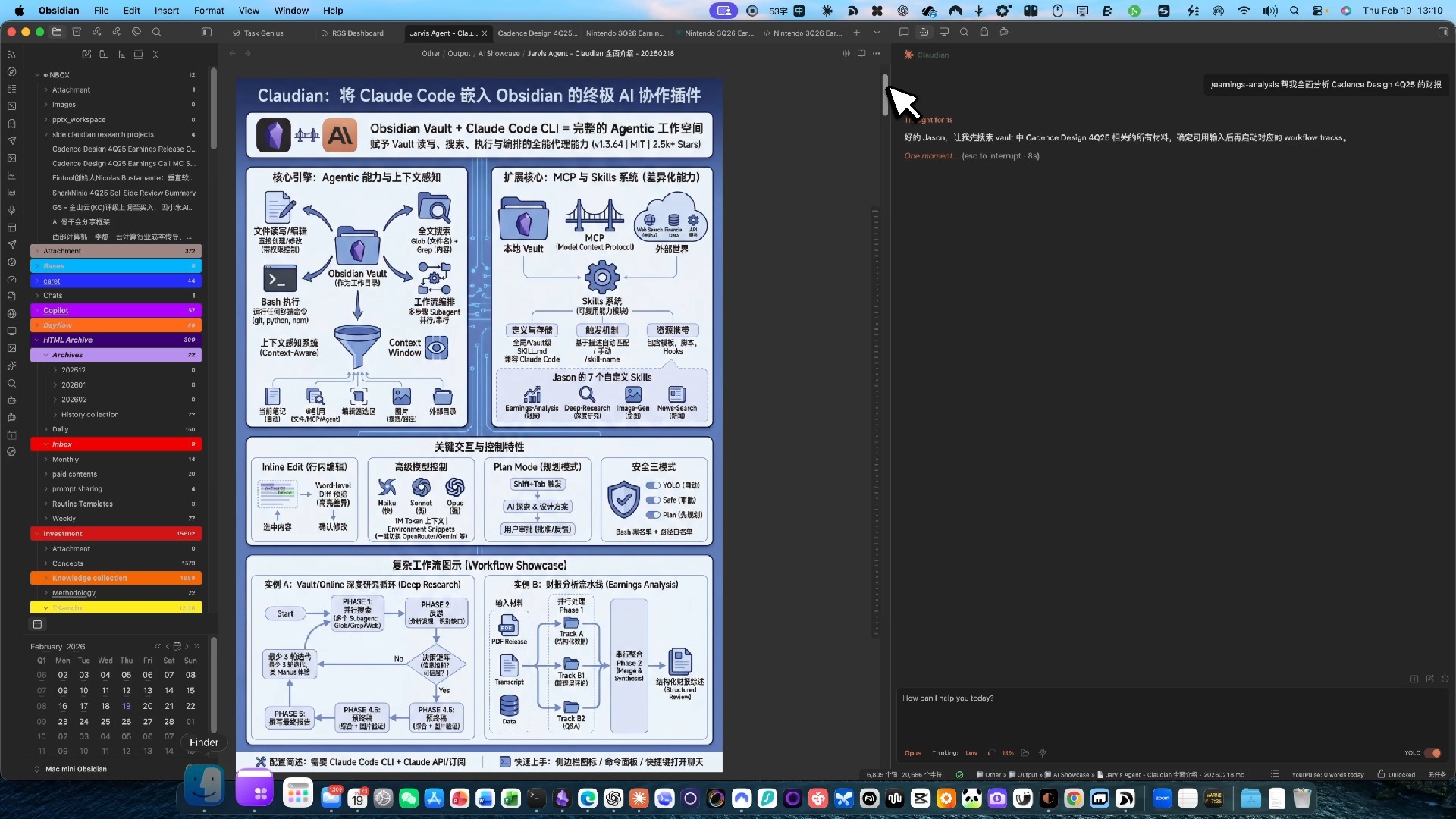The width and height of the screenshot is (1456, 819).
Task: Collapse the left sidebar
Action: pyautogui.click(x=206, y=32)
